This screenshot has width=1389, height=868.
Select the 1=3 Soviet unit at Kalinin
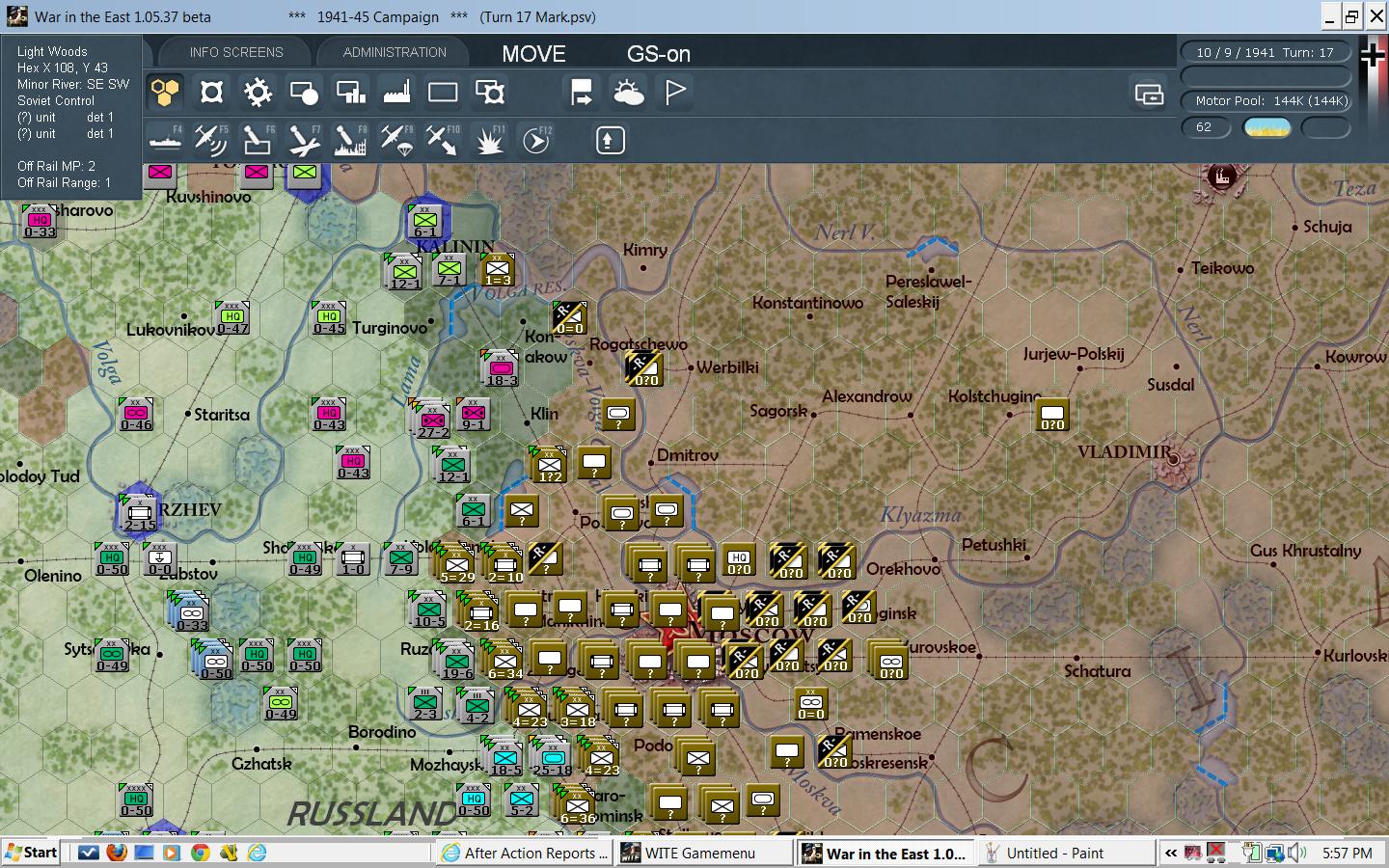[x=498, y=270]
